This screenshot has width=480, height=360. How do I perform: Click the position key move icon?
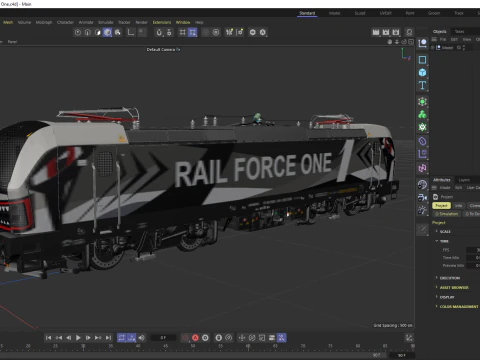point(242,338)
